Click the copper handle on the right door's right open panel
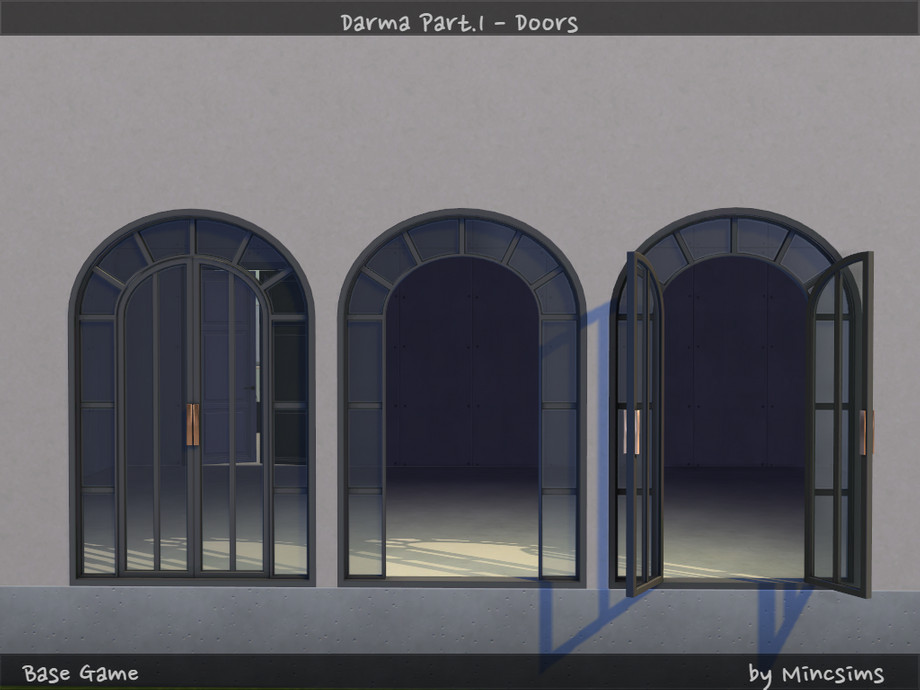The height and width of the screenshot is (690, 920). click(x=865, y=430)
